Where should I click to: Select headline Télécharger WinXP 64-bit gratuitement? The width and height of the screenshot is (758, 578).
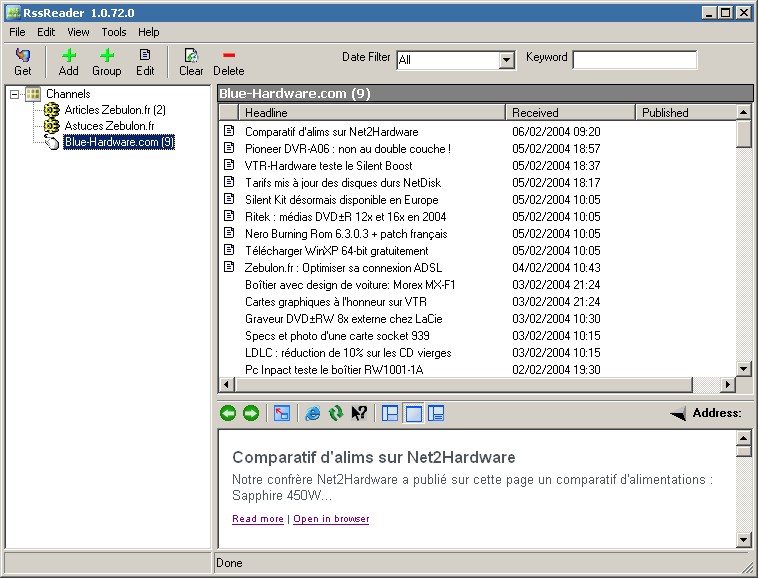(x=336, y=251)
